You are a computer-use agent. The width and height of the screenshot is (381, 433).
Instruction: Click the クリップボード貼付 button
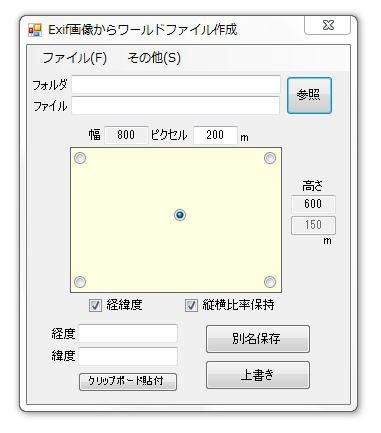click(128, 381)
